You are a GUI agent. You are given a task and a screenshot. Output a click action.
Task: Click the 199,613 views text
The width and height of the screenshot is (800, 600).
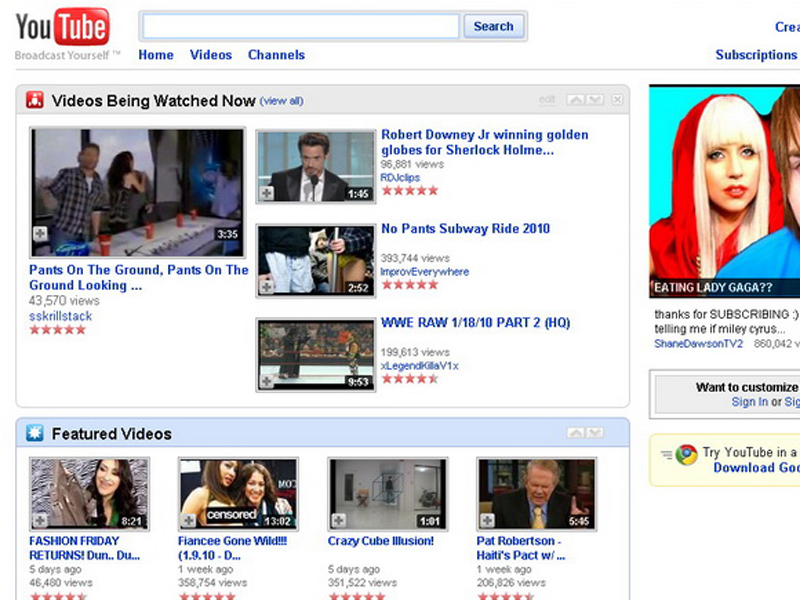point(415,352)
